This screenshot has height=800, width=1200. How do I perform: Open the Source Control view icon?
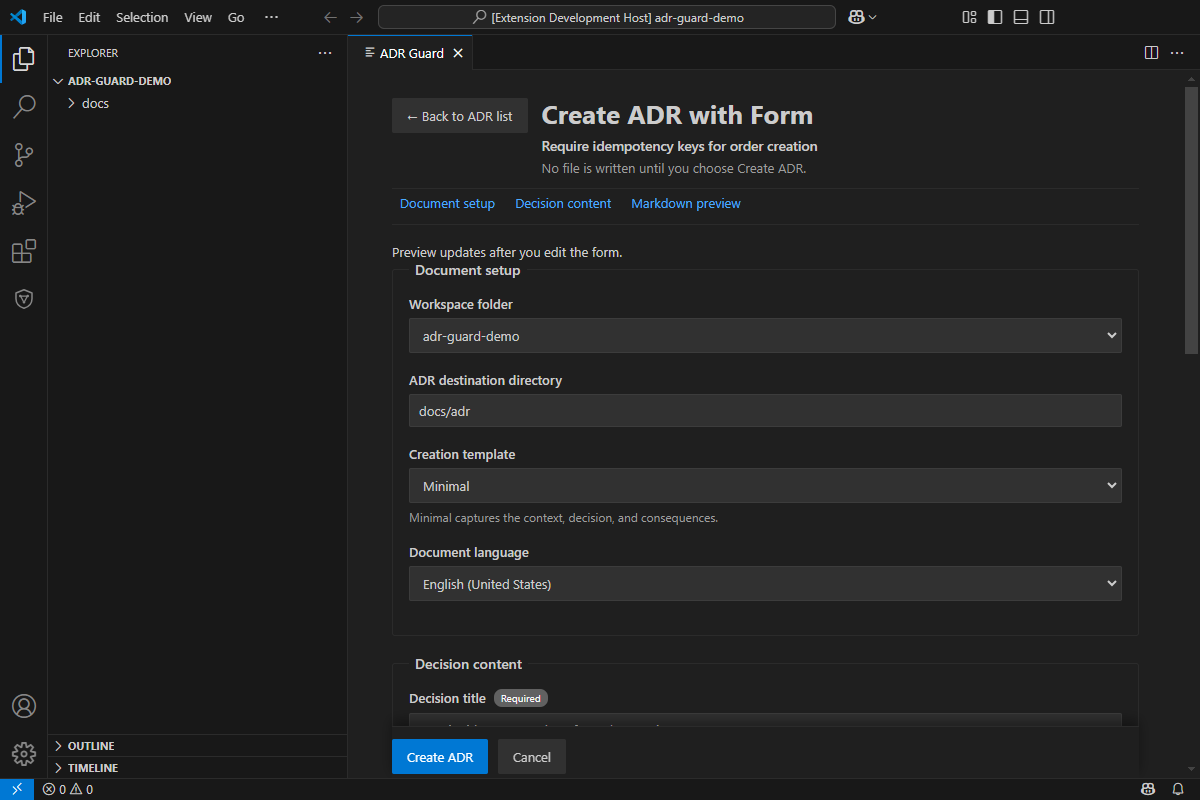(24, 155)
